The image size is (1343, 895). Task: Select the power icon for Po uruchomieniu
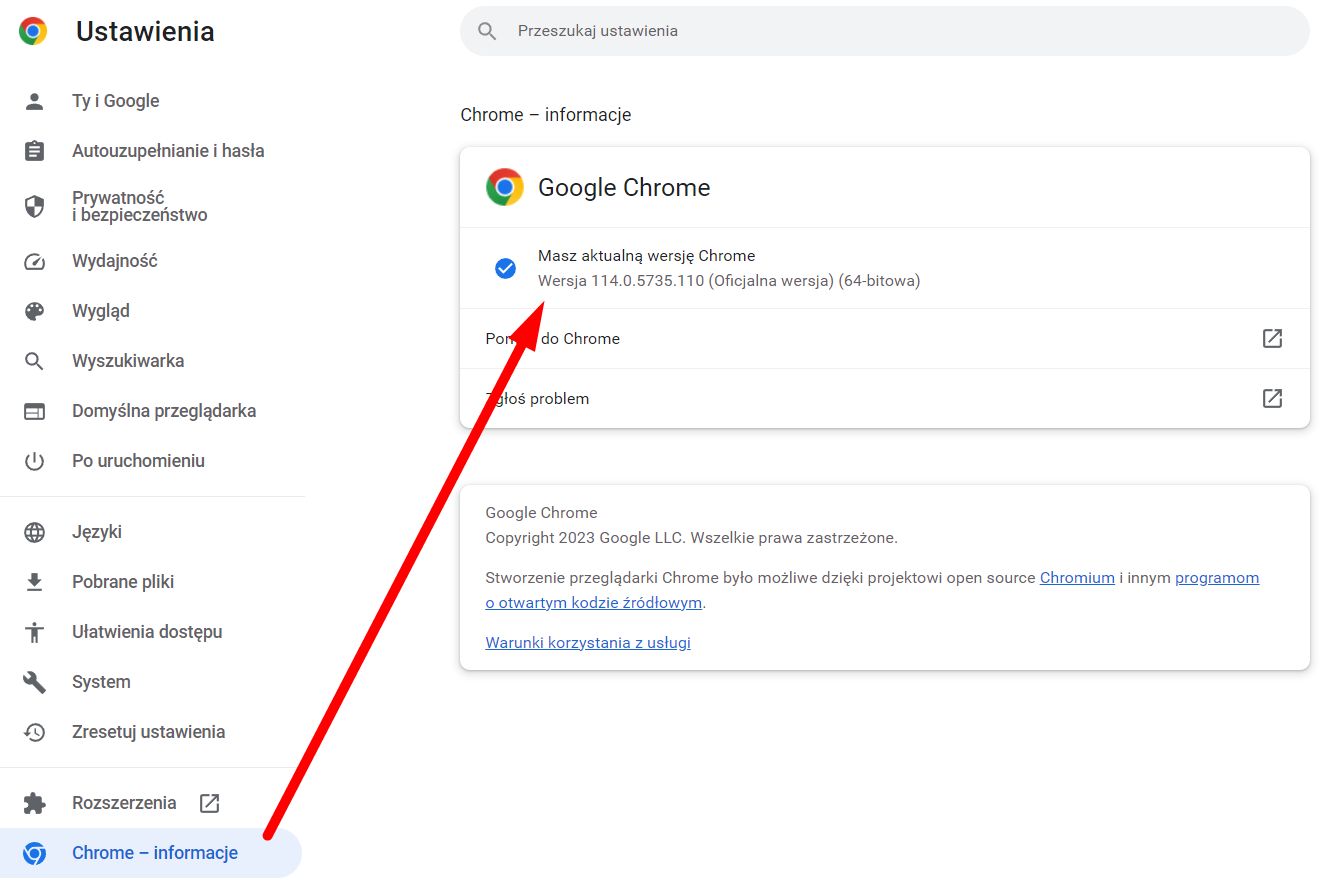pyautogui.click(x=34, y=460)
